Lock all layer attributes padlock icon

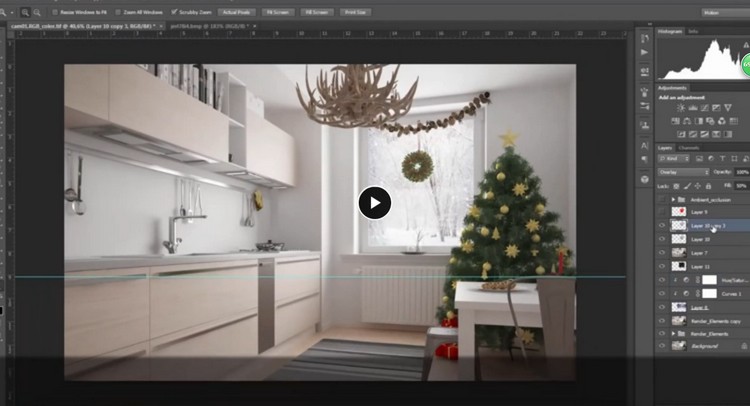click(708, 186)
